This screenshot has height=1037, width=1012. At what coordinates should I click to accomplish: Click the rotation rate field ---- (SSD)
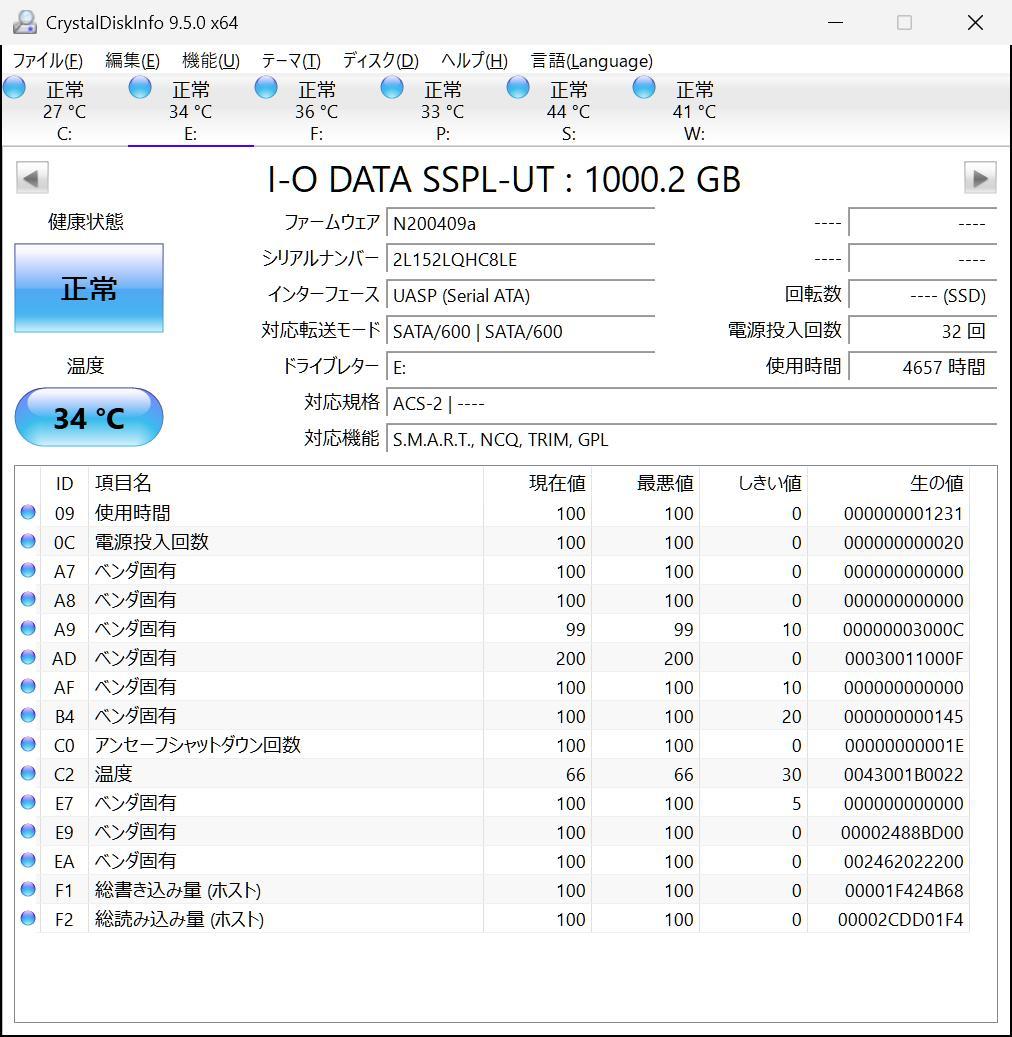tap(923, 295)
